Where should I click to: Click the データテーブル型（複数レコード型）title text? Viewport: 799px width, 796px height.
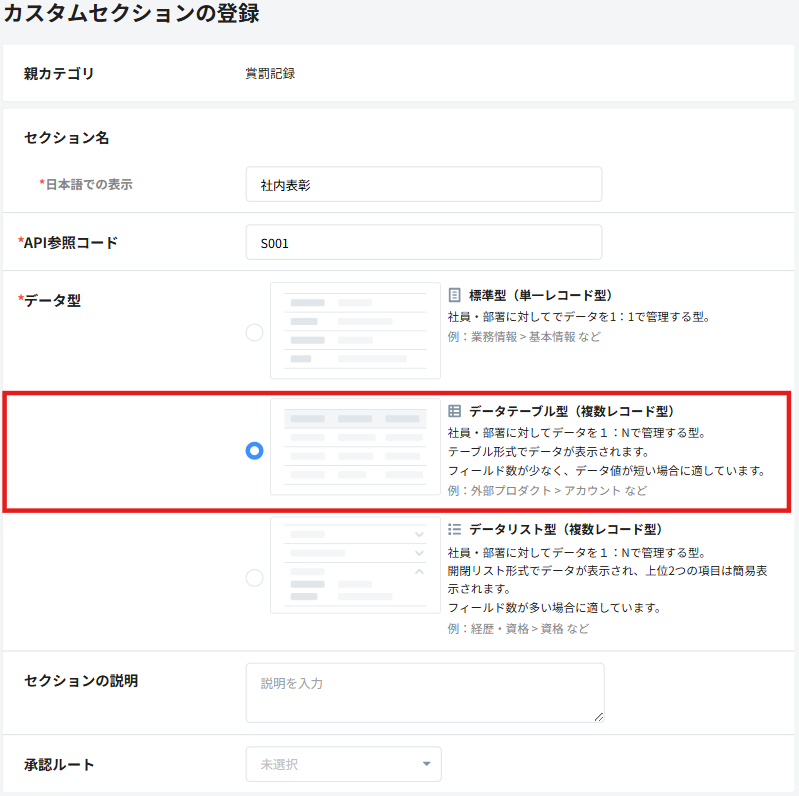click(572, 411)
